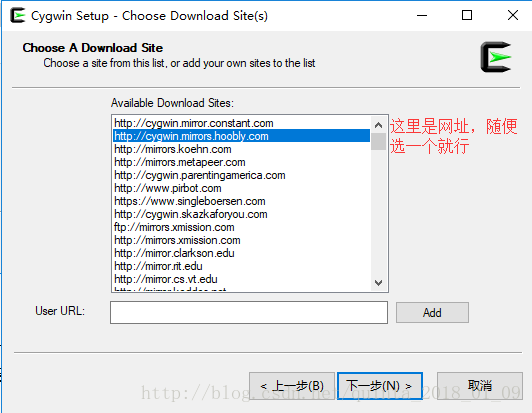
Task: Select http://mirror.clarkson.edu mirror
Action: pos(242,253)
